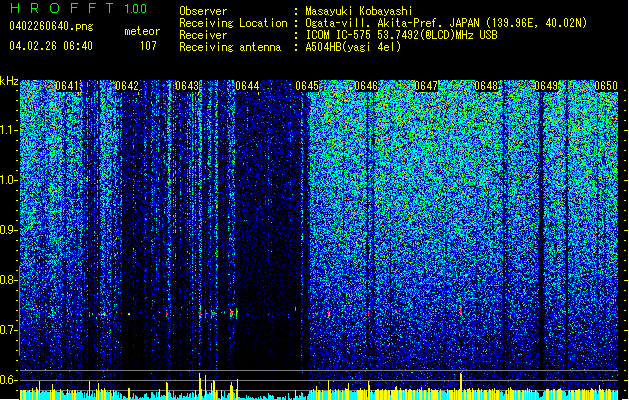The height and width of the screenshot is (400, 629).
Task: Click the meteor count value 107
Action: 148,46
